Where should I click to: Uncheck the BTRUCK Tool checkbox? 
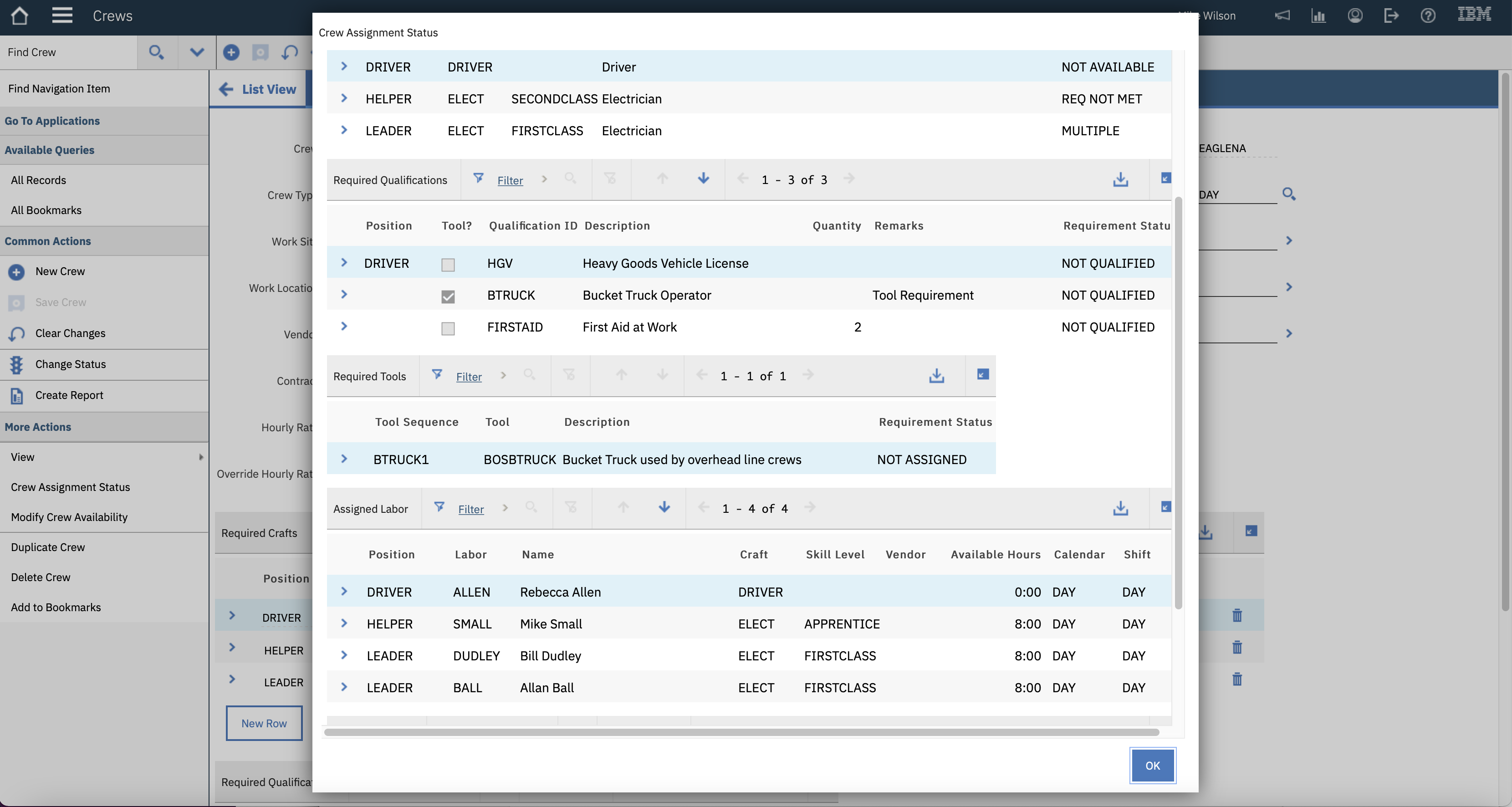(x=448, y=296)
